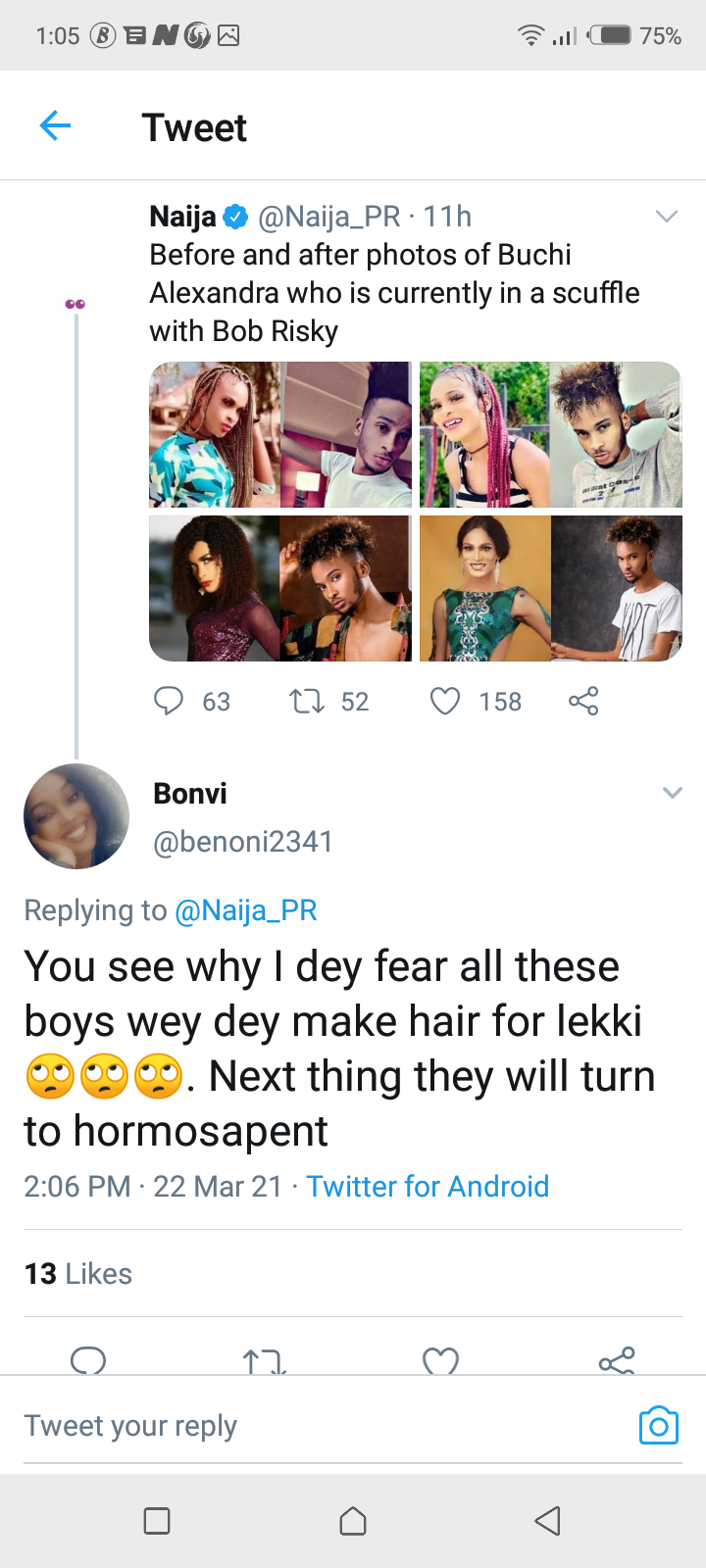Screen dimensions: 706x1568
Task: Expand options chevron on Bonvi's reply
Action: (x=673, y=793)
